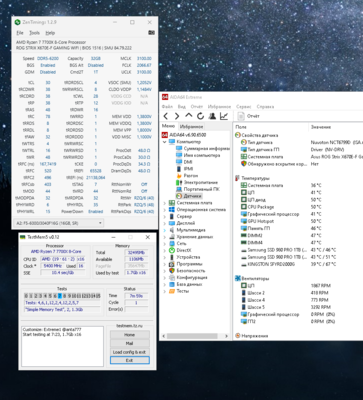Expand the Мультимедиа tree node
Viewport: 363px width, 400px height.
click(x=164, y=230)
